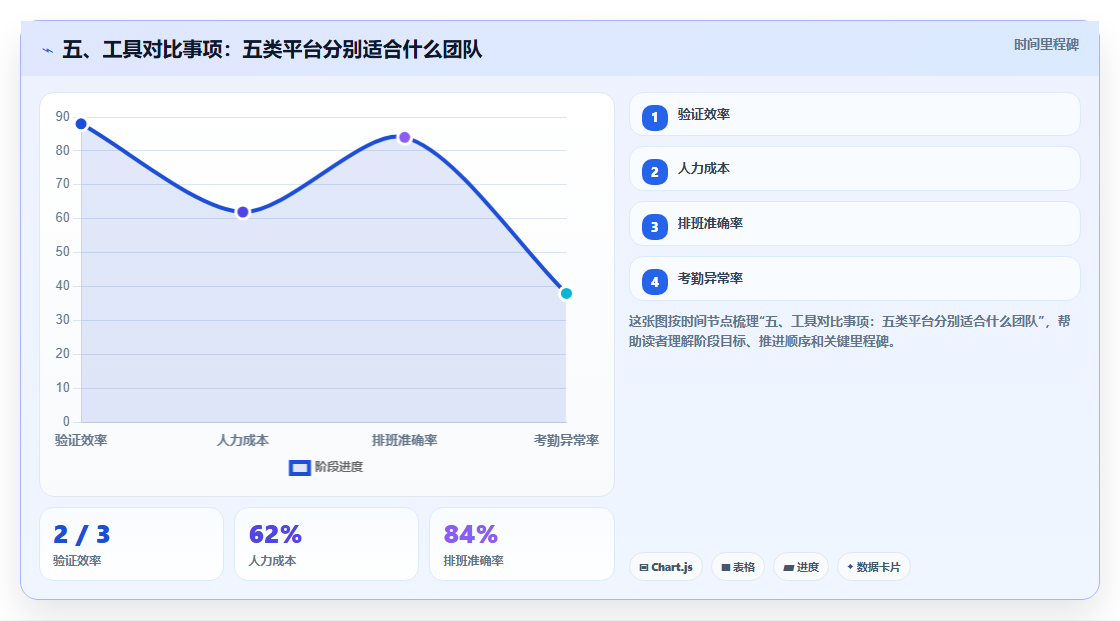
Task: Select the 人力成本 data point on the chart
Action: (x=243, y=212)
